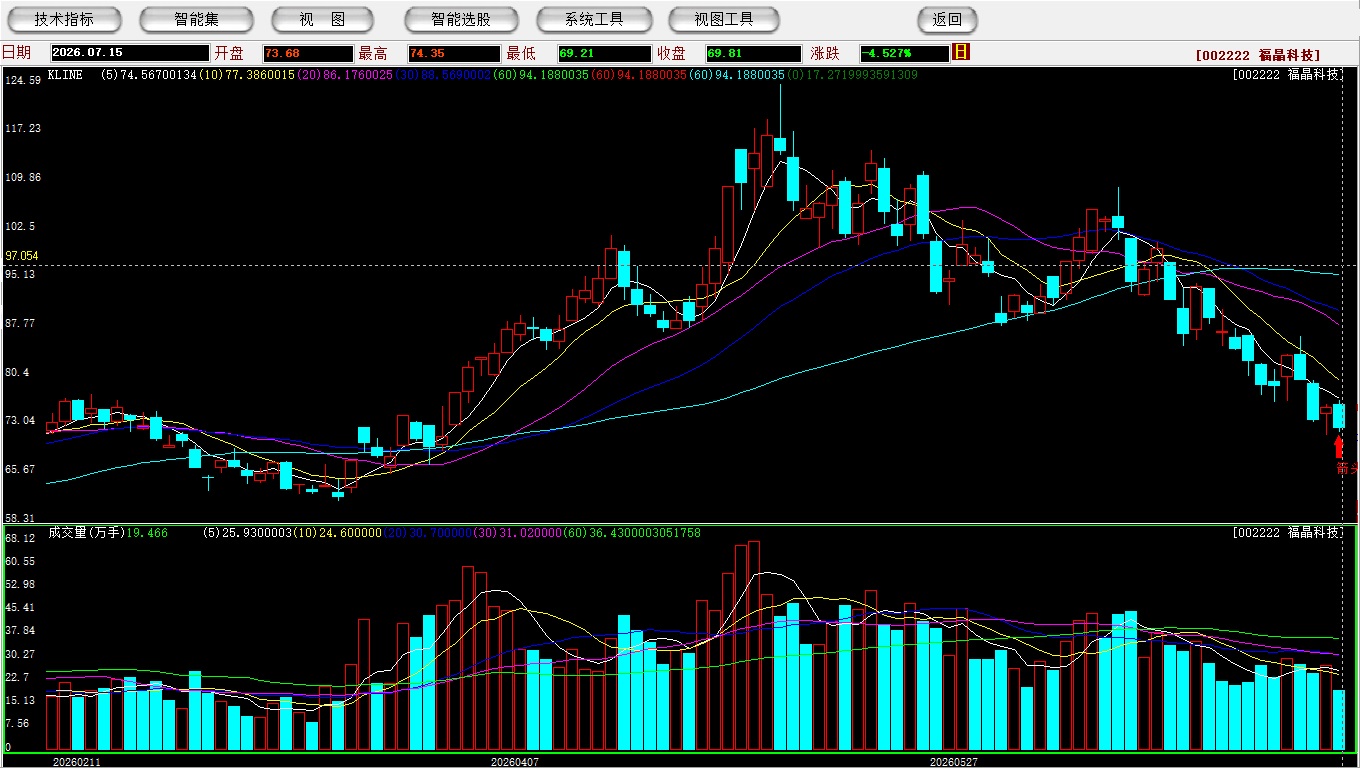Select the 最高 value field 74.35
Image resolution: width=1360 pixels, height=768 pixels.
(454, 53)
